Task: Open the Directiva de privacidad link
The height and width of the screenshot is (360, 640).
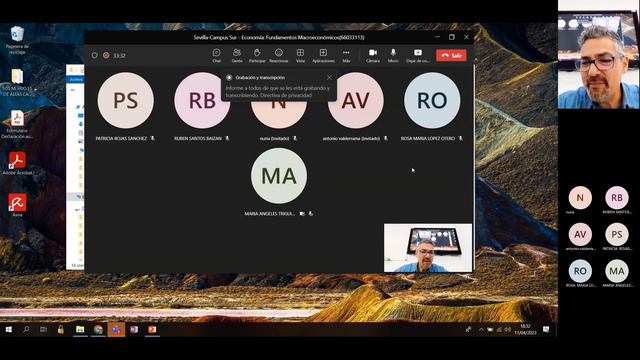Action: point(286,95)
